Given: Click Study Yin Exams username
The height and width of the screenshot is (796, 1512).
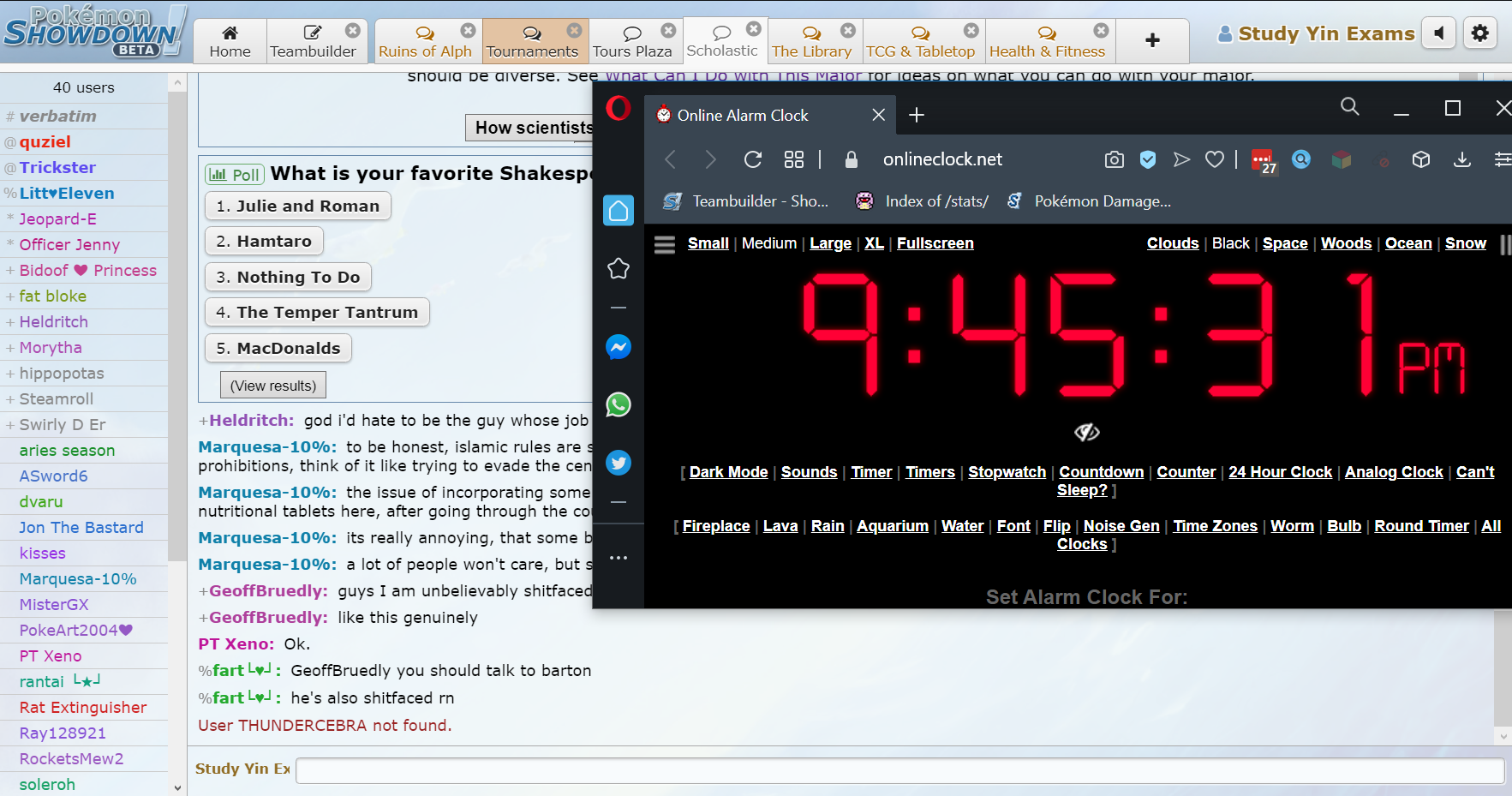Looking at the screenshot, I should (1316, 33).
